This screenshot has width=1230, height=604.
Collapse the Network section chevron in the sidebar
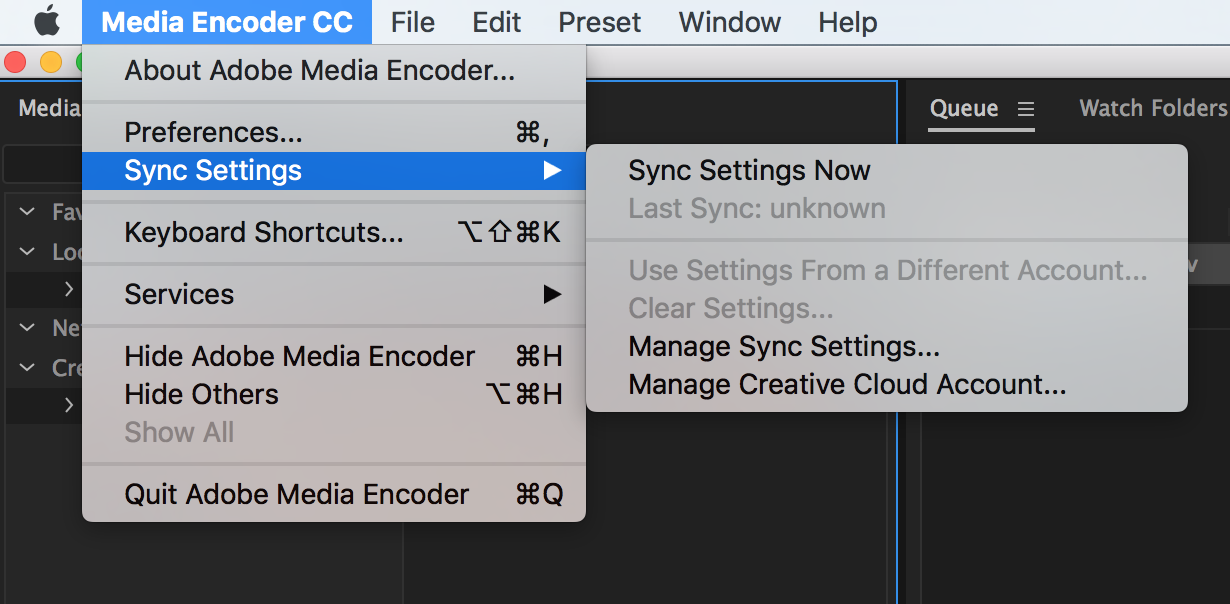(x=28, y=328)
